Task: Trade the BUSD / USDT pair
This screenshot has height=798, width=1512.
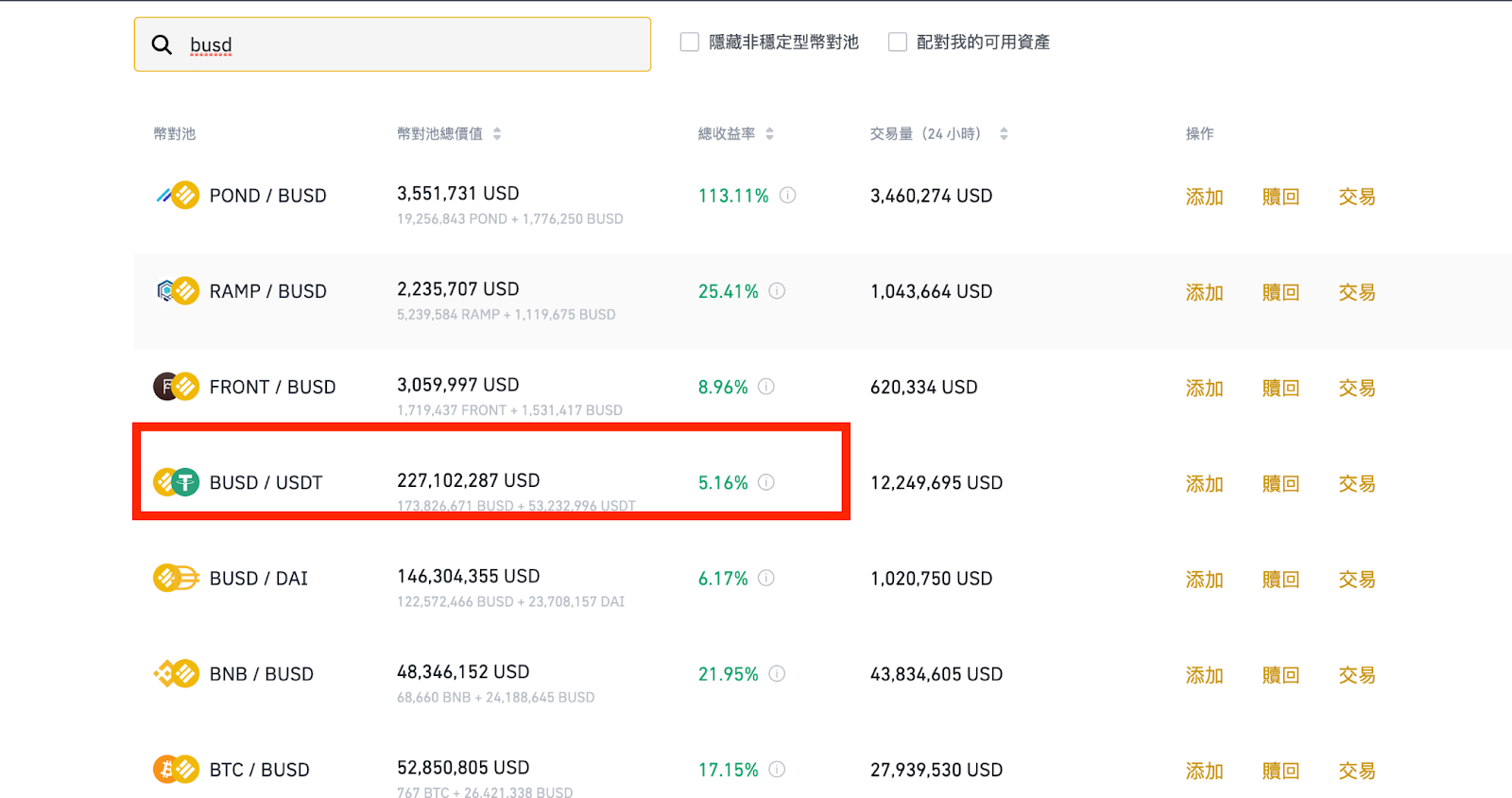Action: pyautogui.click(x=1357, y=483)
